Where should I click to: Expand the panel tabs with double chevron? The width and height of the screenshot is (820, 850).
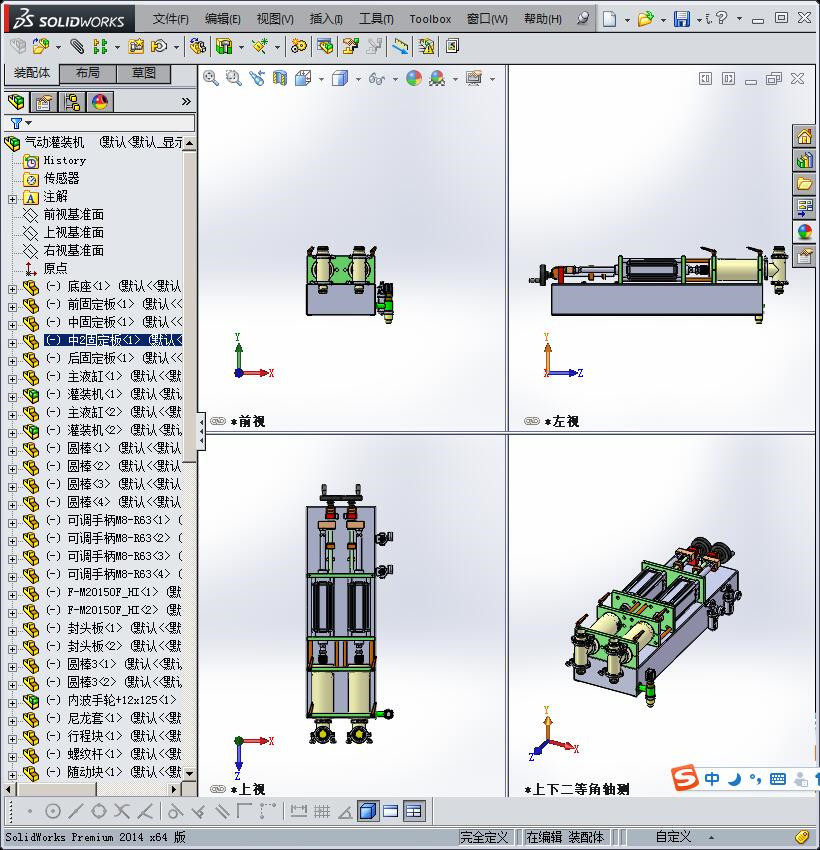pyautogui.click(x=186, y=101)
